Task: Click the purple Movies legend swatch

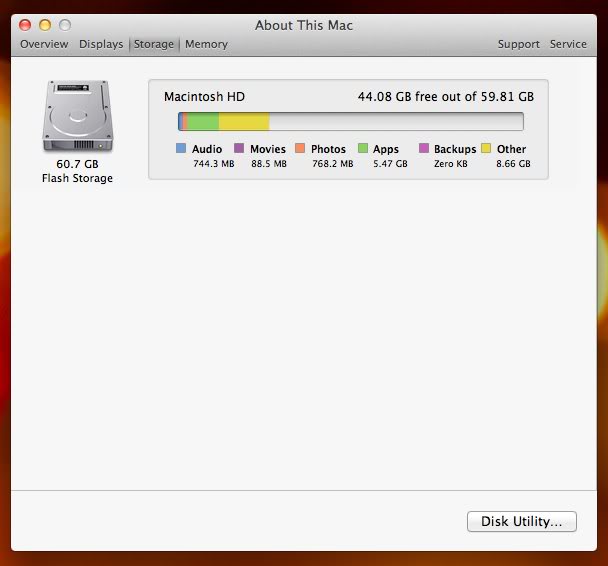Action: click(239, 148)
